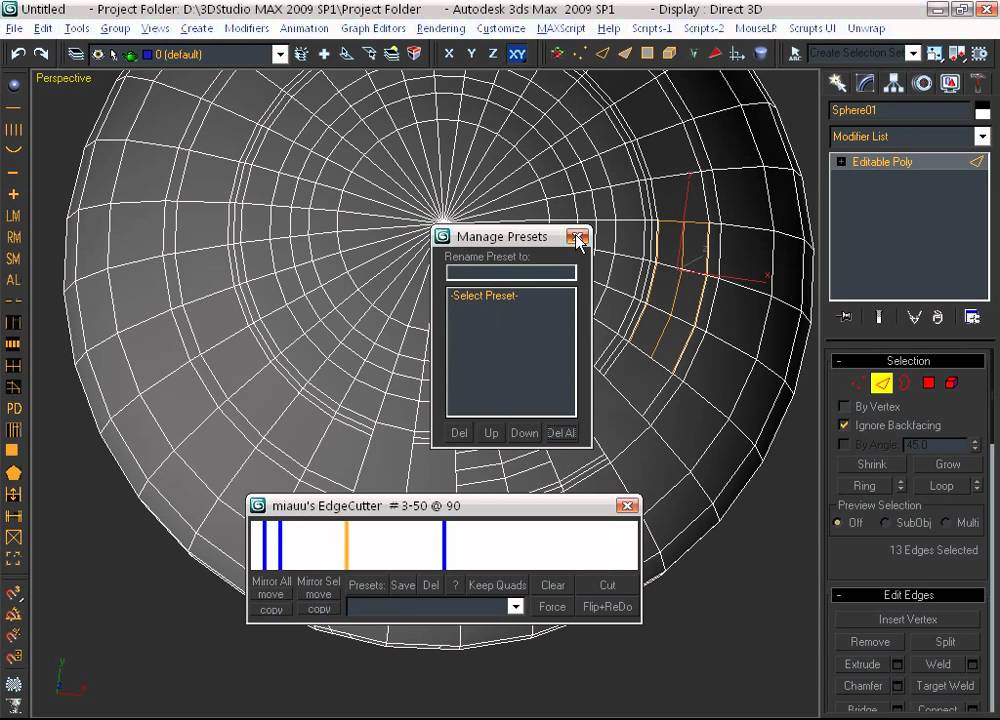Open the MAXScript menu

click(561, 29)
